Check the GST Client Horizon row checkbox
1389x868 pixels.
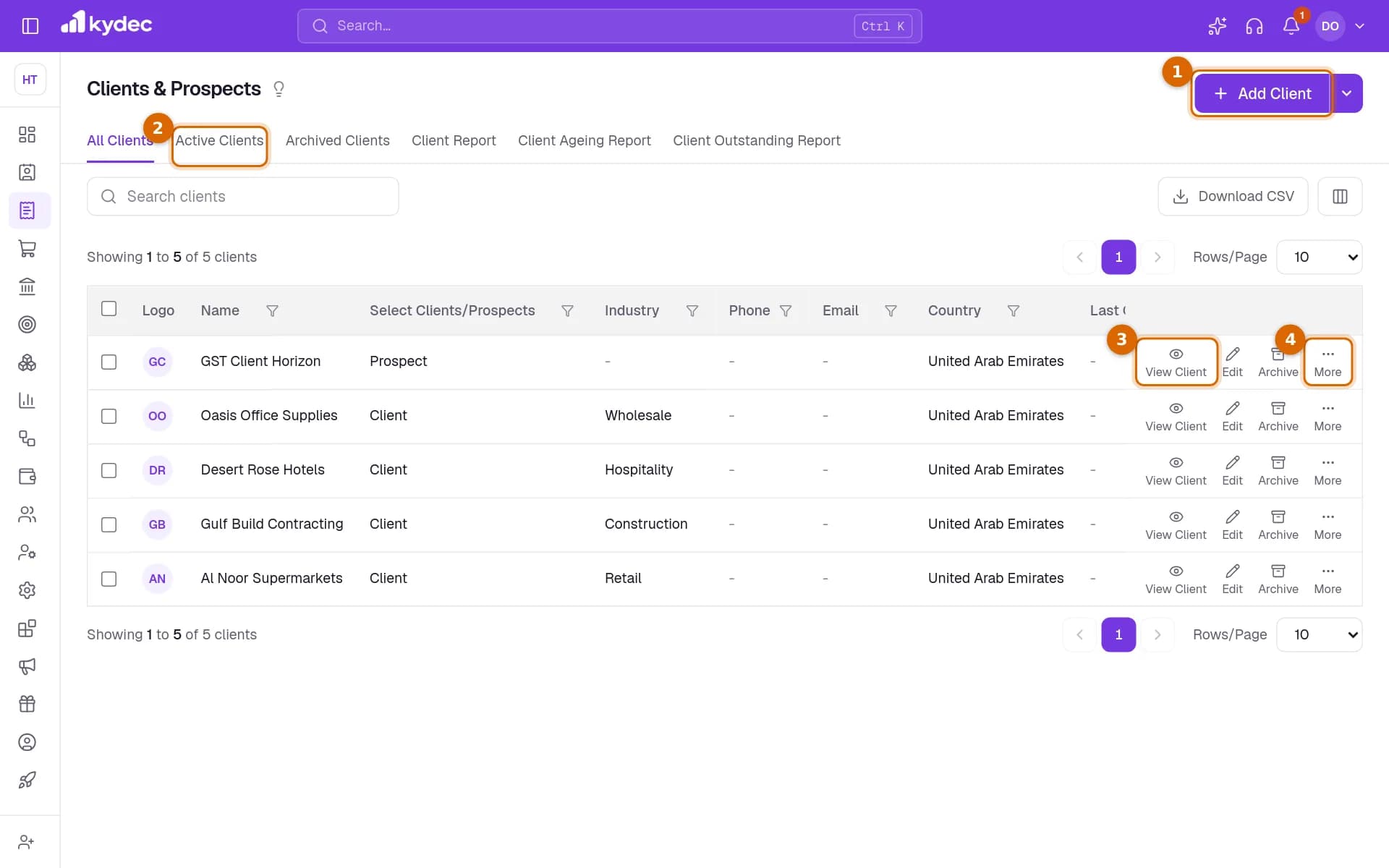coord(109,362)
